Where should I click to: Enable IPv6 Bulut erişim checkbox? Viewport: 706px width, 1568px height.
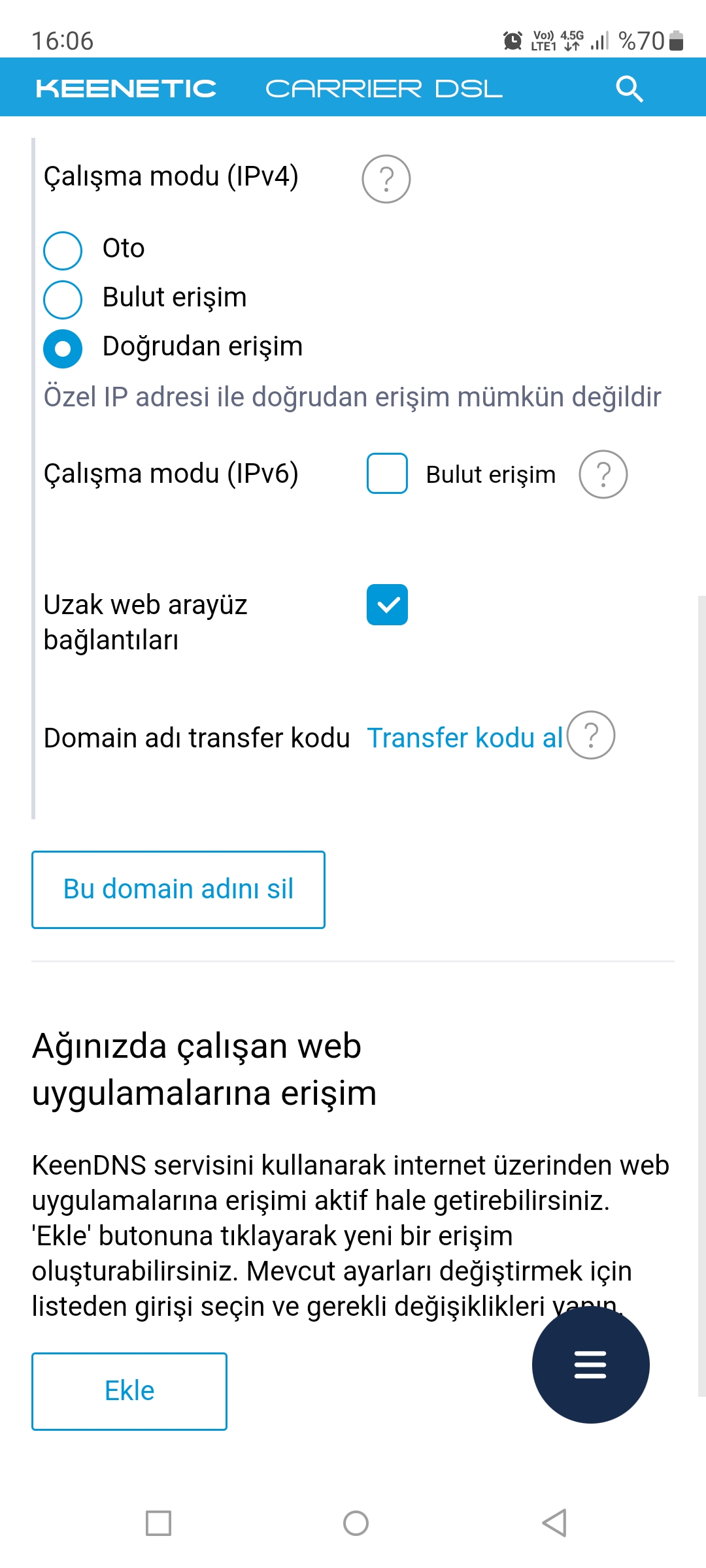coord(387,474)
